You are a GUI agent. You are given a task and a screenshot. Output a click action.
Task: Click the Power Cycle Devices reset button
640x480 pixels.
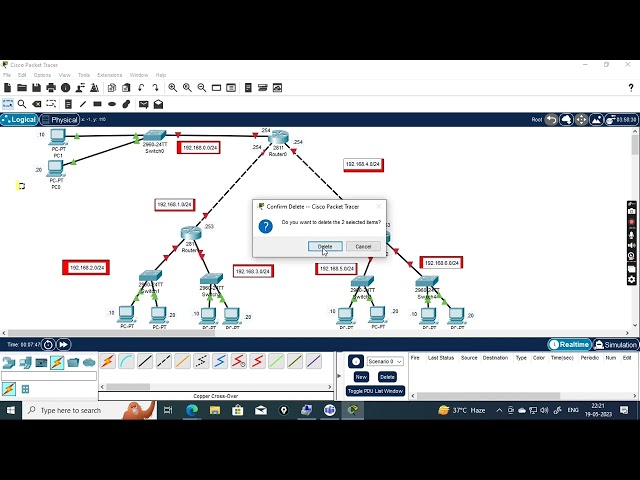(x=48, y=344)
